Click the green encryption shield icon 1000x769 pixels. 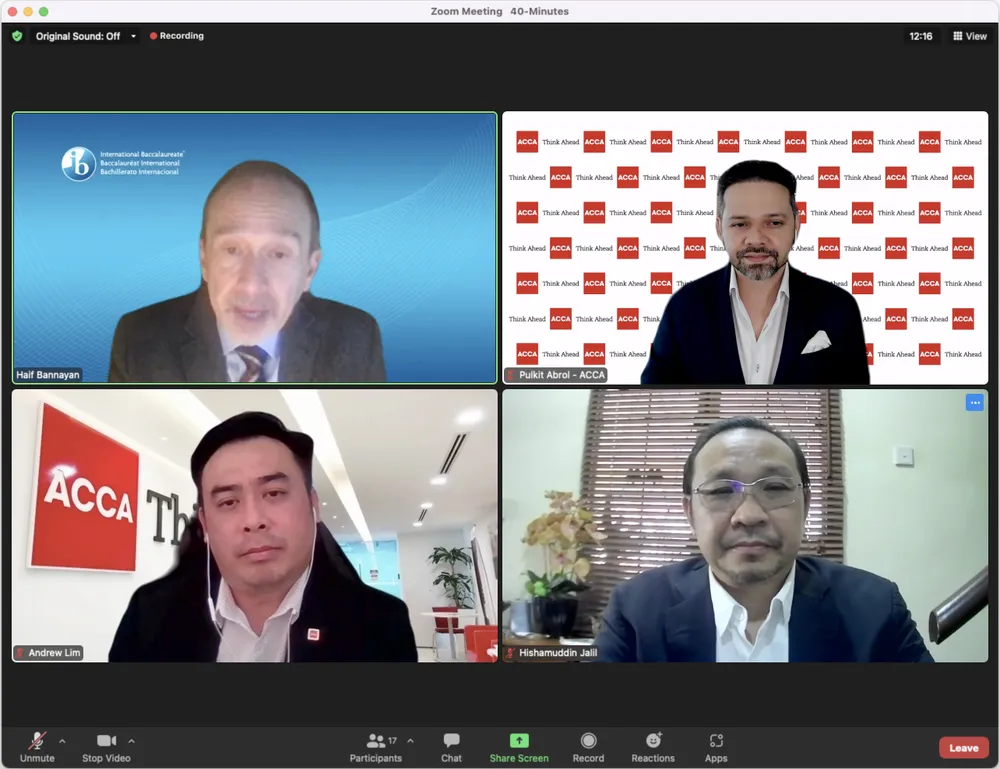coord(17,36)
